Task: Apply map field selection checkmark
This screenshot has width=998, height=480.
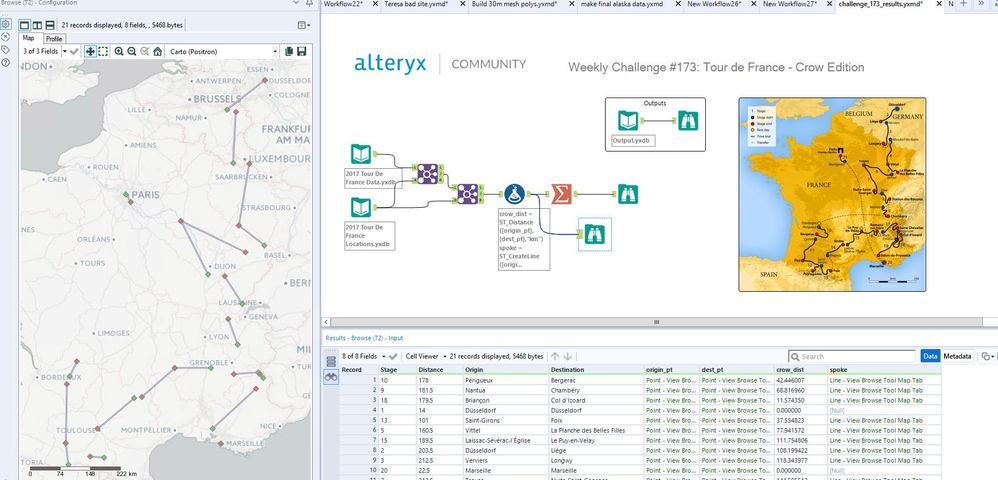Action: (x=74, y=52)
